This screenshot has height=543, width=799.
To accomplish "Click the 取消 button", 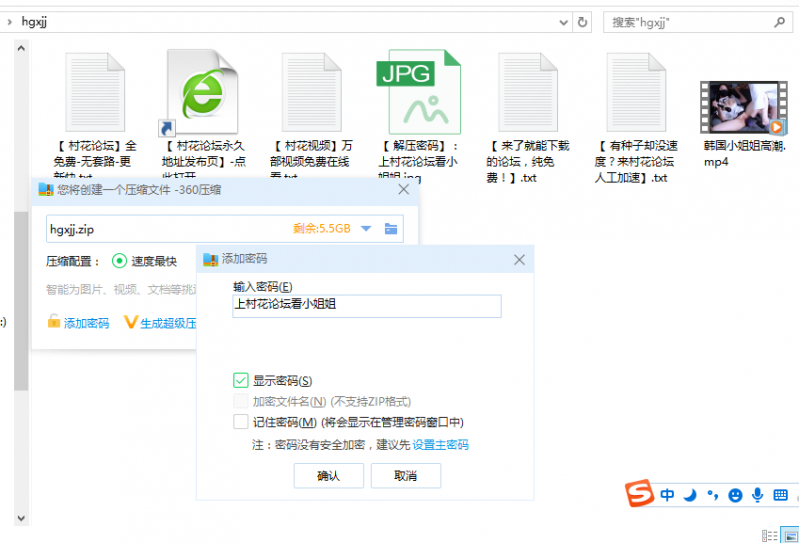I will pyautogui.click(x=405, y=476).
